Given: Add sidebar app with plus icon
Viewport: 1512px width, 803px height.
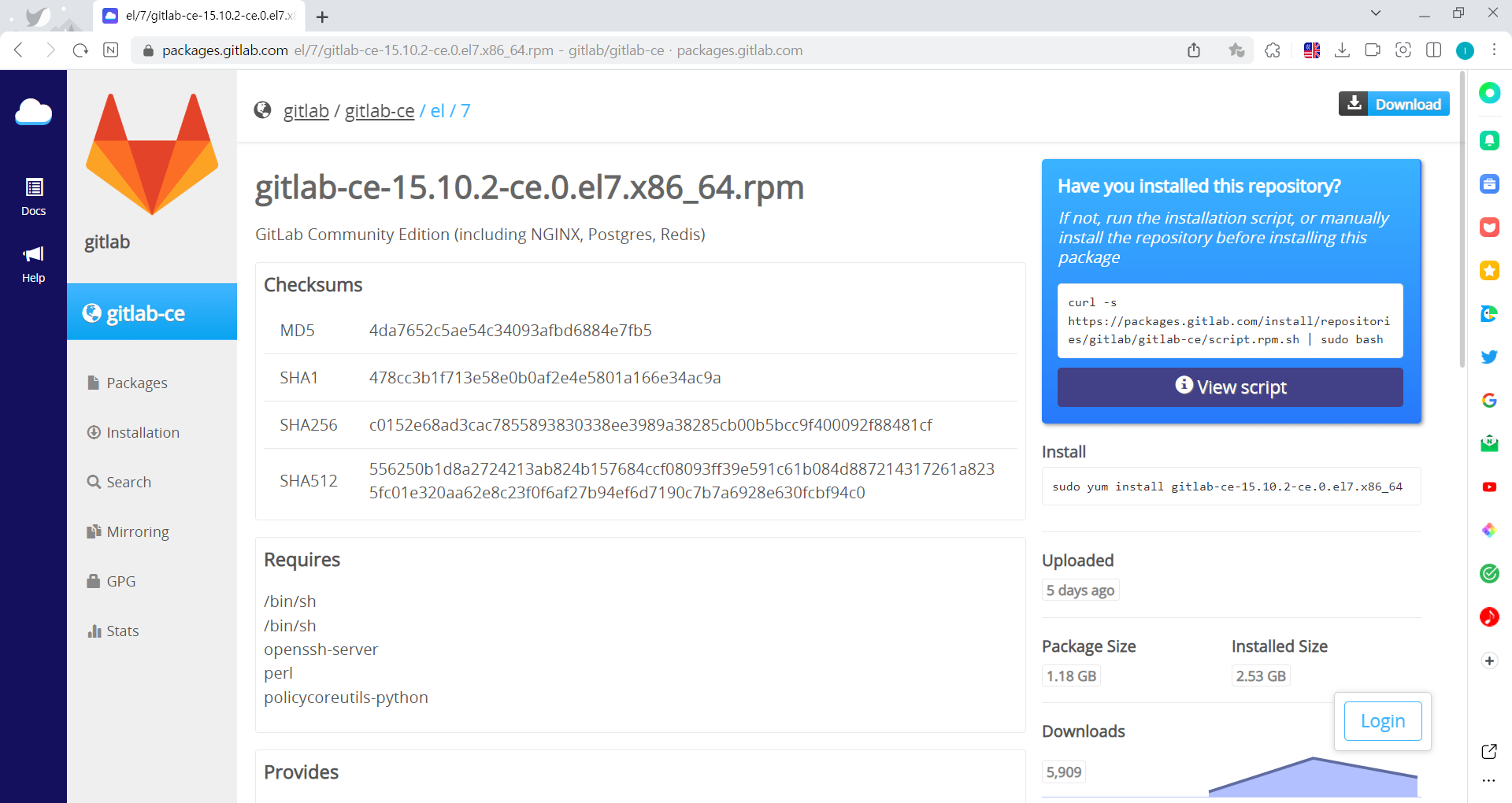Looking at the screenshot, I should [x=1489, y=661].
